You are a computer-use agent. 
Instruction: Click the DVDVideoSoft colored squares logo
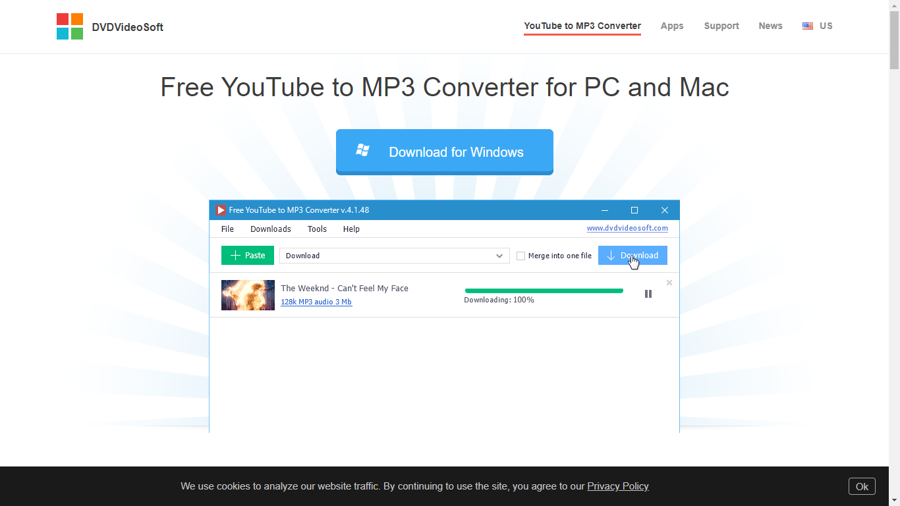(69, 26)
